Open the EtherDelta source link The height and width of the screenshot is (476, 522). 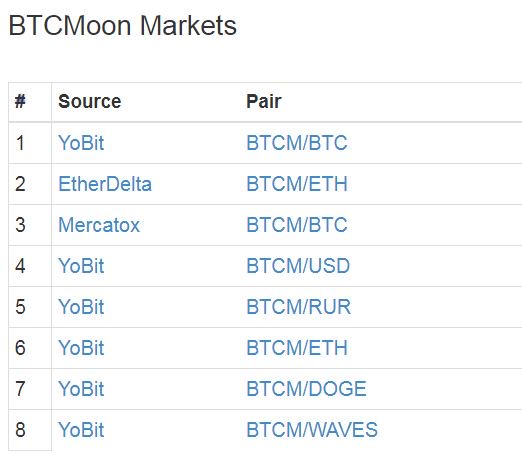click(105, 184)
